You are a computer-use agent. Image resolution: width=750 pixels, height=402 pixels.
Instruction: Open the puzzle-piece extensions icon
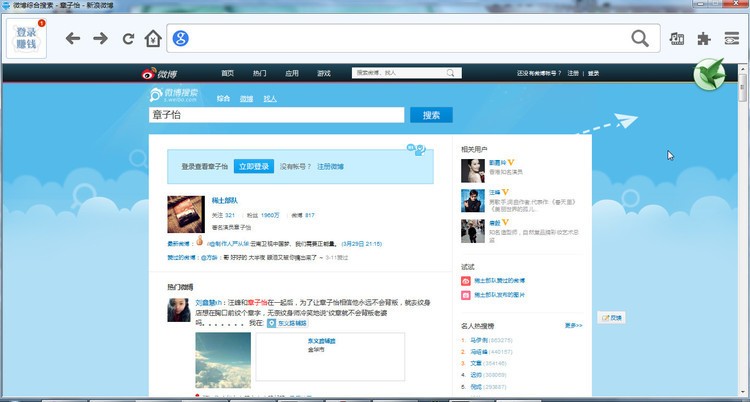tap(704, 38)
